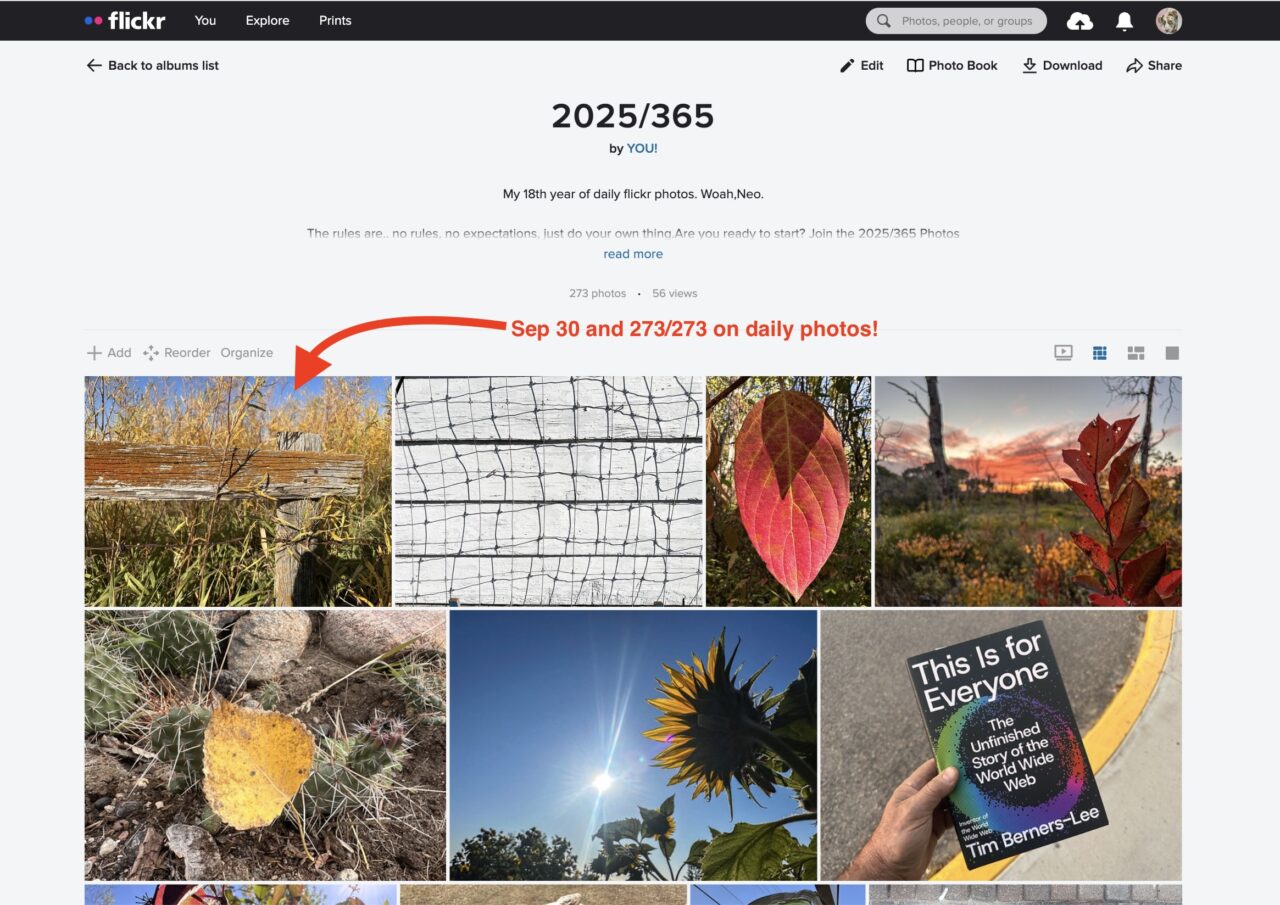Viewport: 1280px width, 905px height.
Task: Open the YOU! author link
Action: [642, 148]
